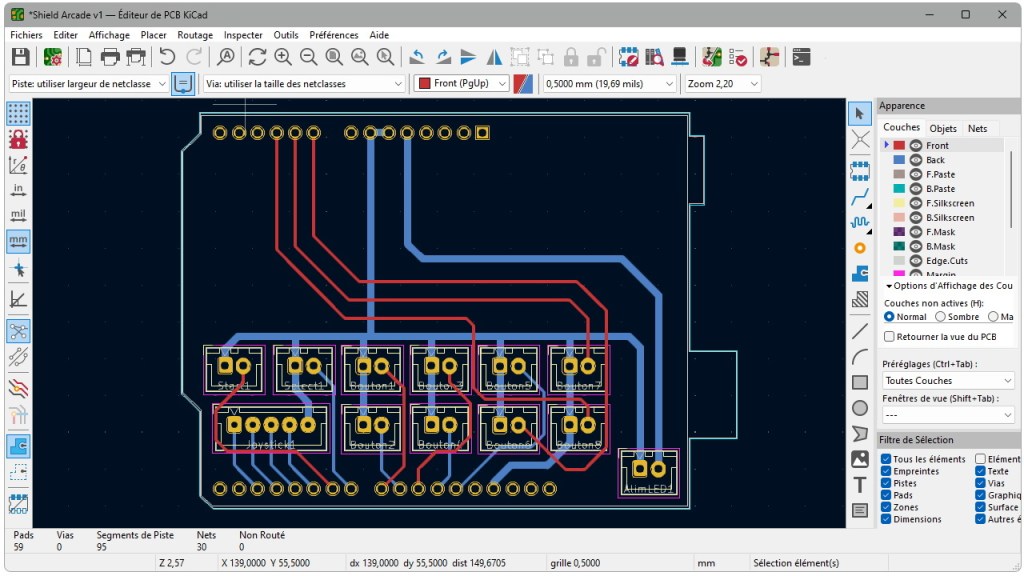Open the 3D viewer

(680, 57)
